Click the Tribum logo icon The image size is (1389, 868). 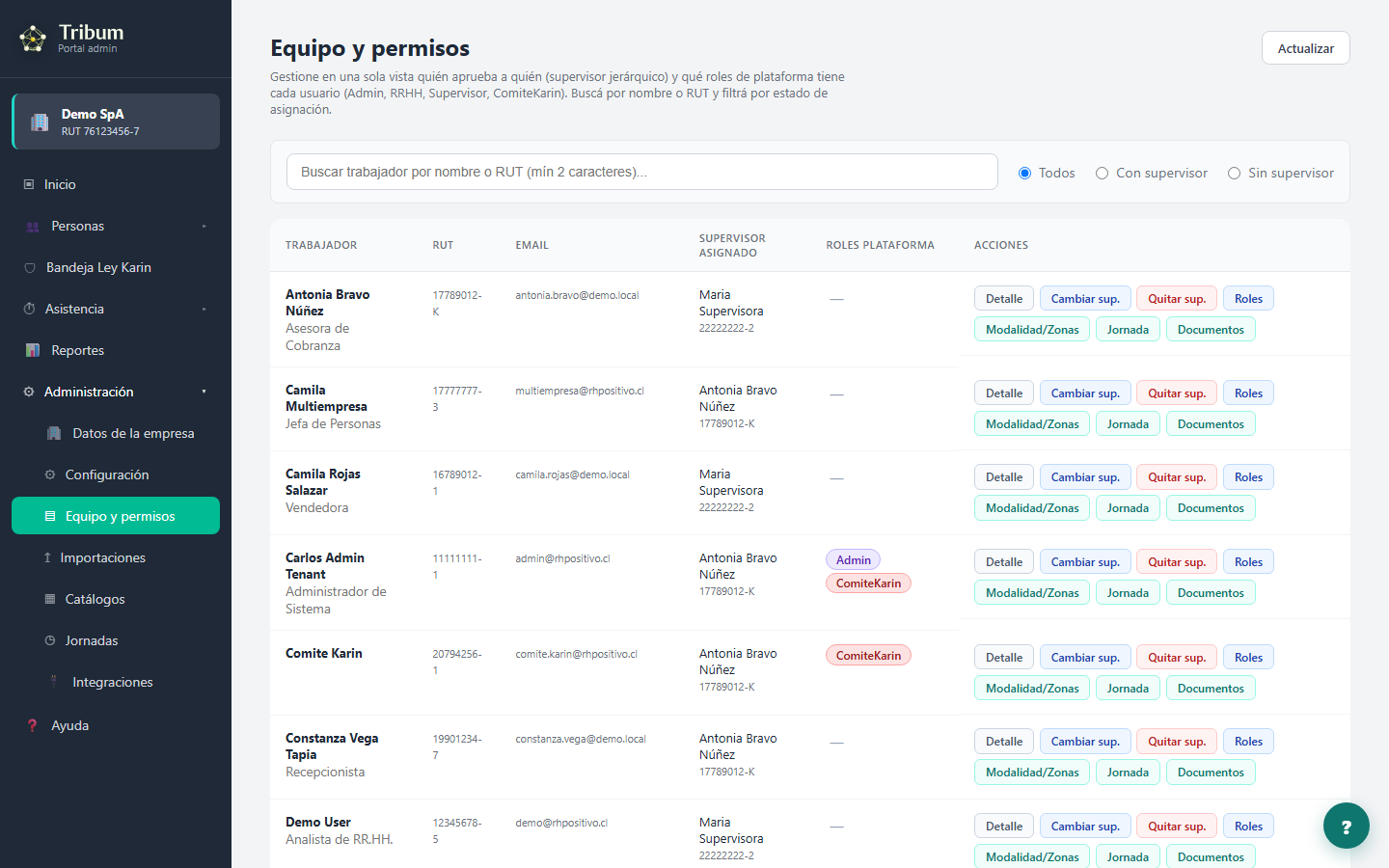(x=33, y=39)
